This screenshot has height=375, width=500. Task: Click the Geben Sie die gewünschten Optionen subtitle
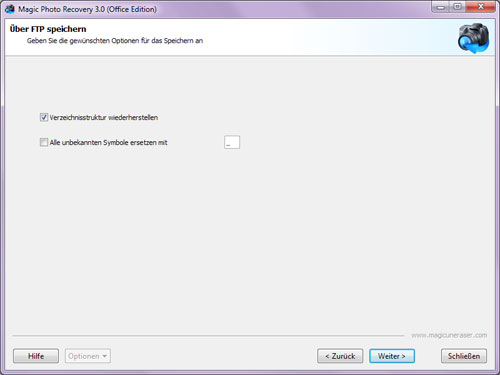pos(115,41)
